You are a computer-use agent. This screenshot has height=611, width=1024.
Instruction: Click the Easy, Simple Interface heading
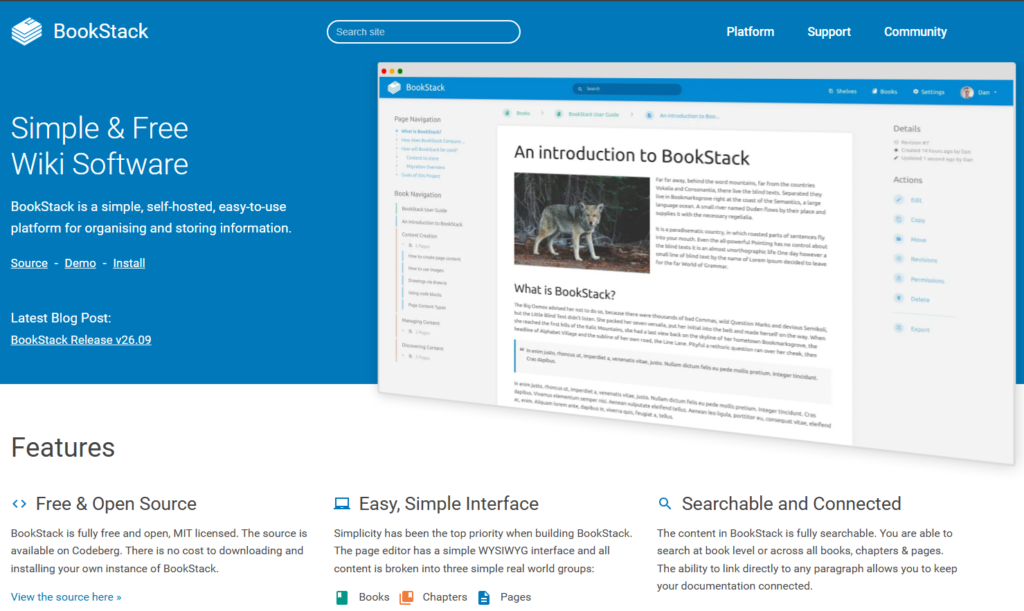pyautogui.click(x=449, y=504)
